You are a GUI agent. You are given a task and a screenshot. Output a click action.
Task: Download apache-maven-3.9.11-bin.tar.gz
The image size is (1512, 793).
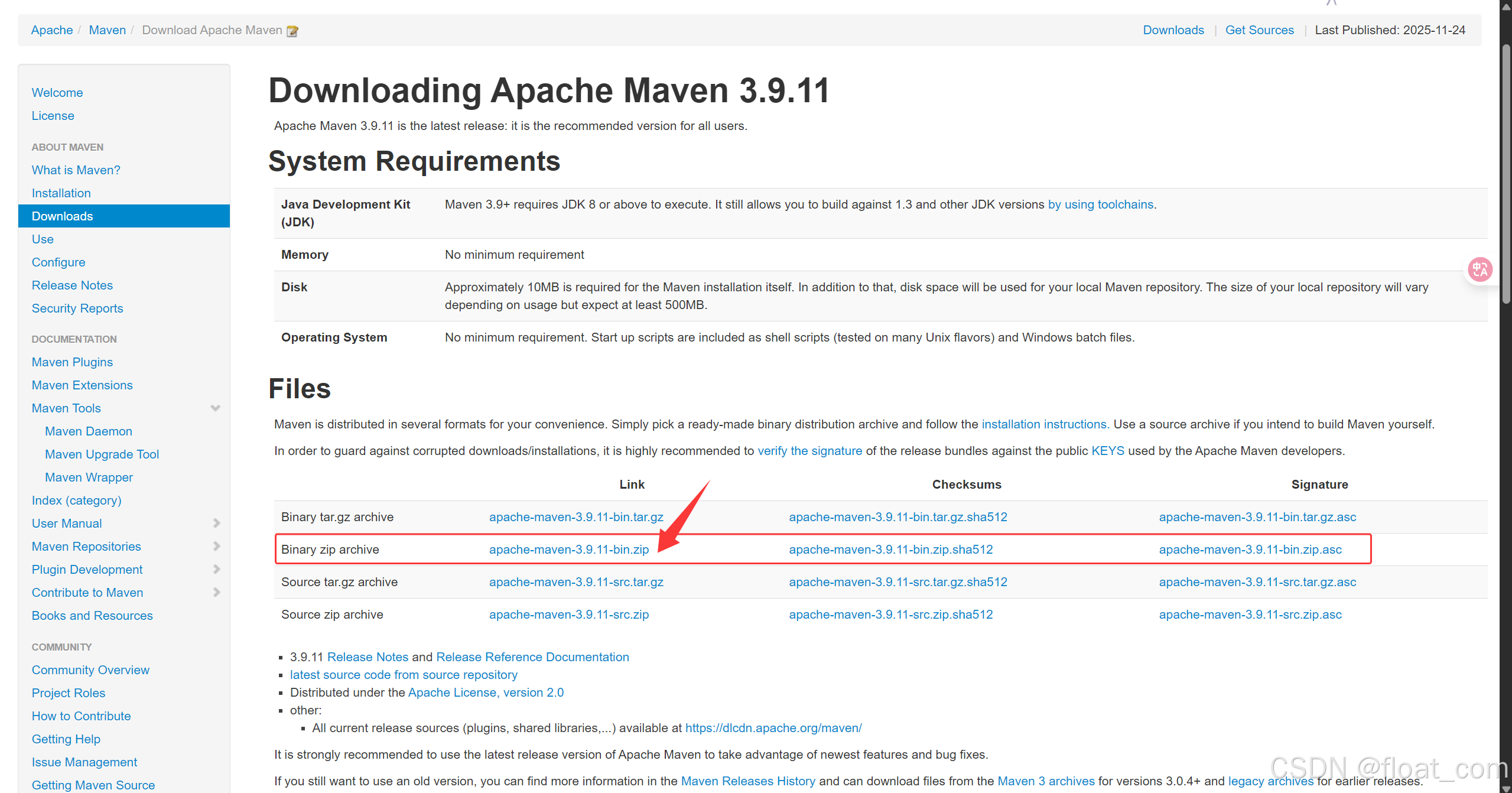pos(575,517)
